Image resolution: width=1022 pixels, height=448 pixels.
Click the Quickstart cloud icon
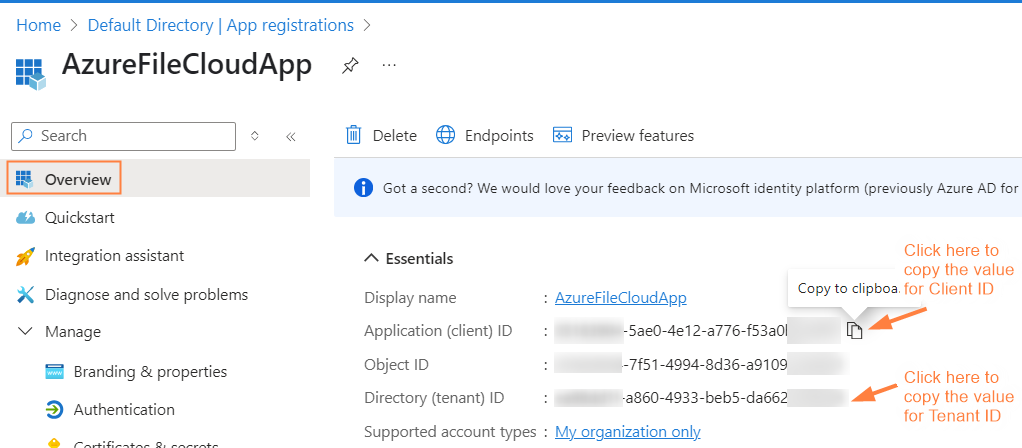pos(26,217)
